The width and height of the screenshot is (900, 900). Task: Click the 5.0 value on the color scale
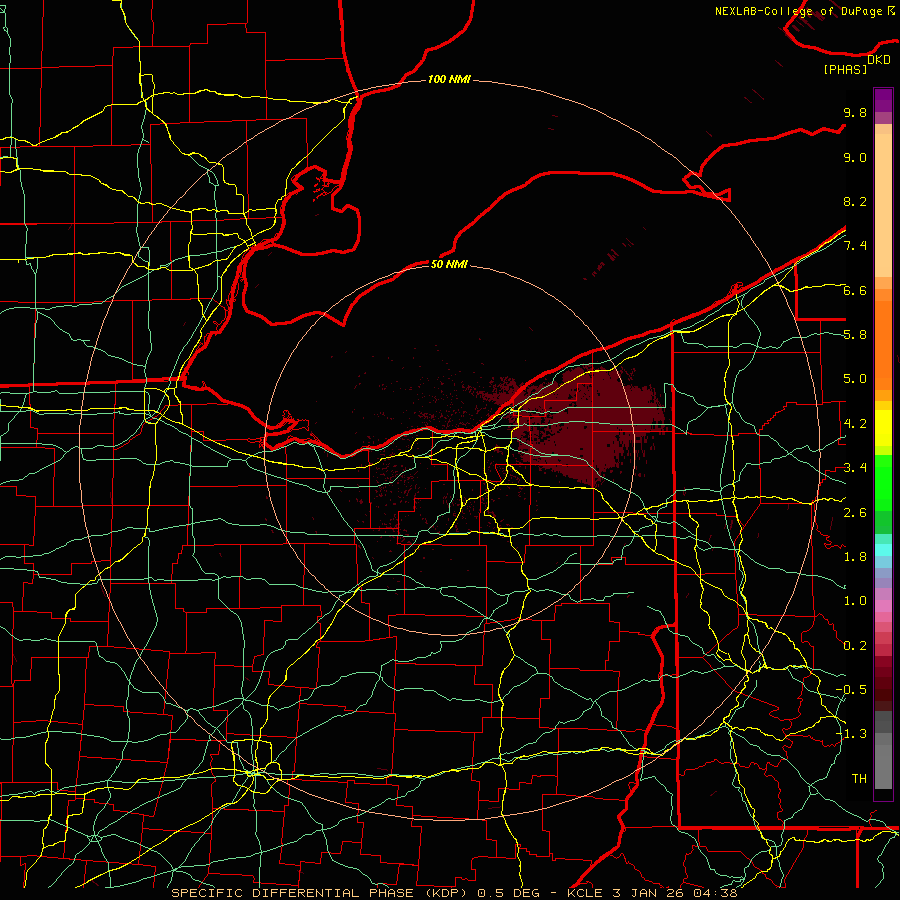coord(855,379)
